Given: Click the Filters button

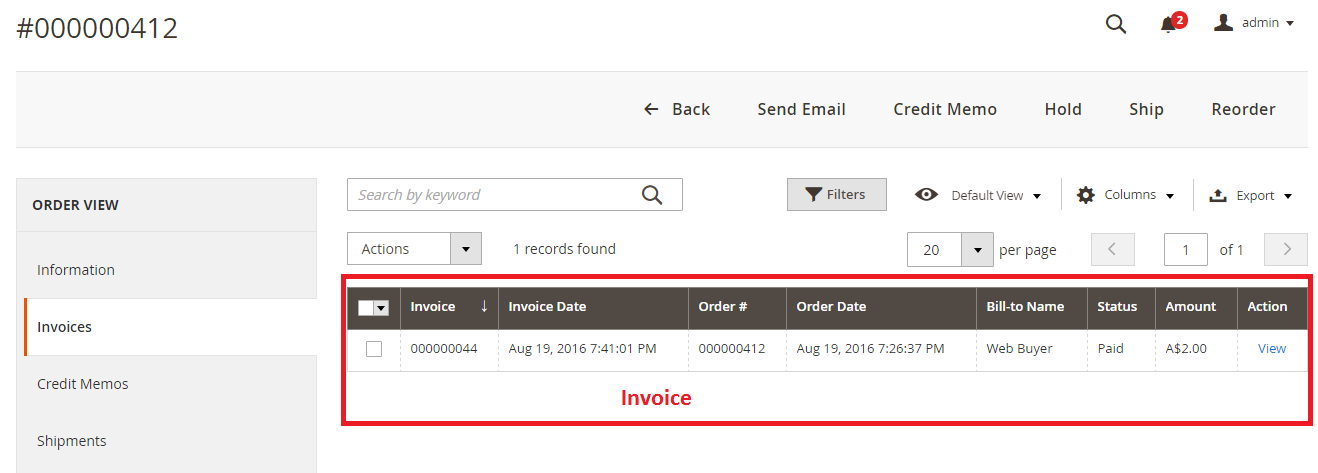Looking at the screenshot, I should tap(836, 195).
